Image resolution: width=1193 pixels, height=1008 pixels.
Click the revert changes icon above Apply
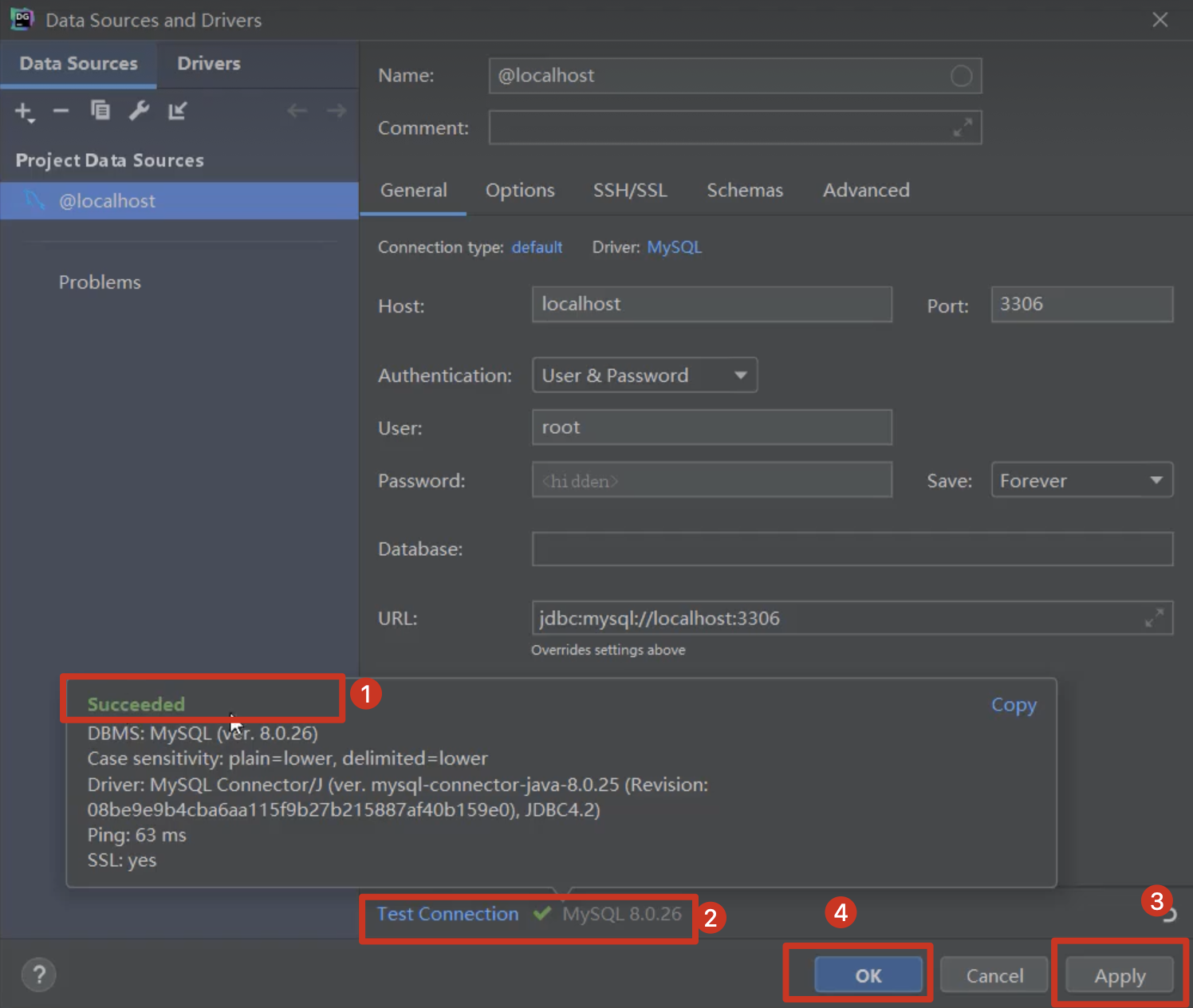click(1170, 915)
